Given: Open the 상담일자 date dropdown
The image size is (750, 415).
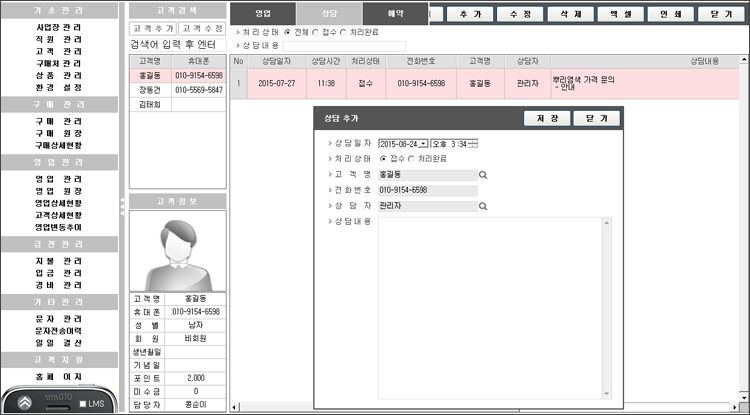Looking at the screenshot, I should 424,144.
